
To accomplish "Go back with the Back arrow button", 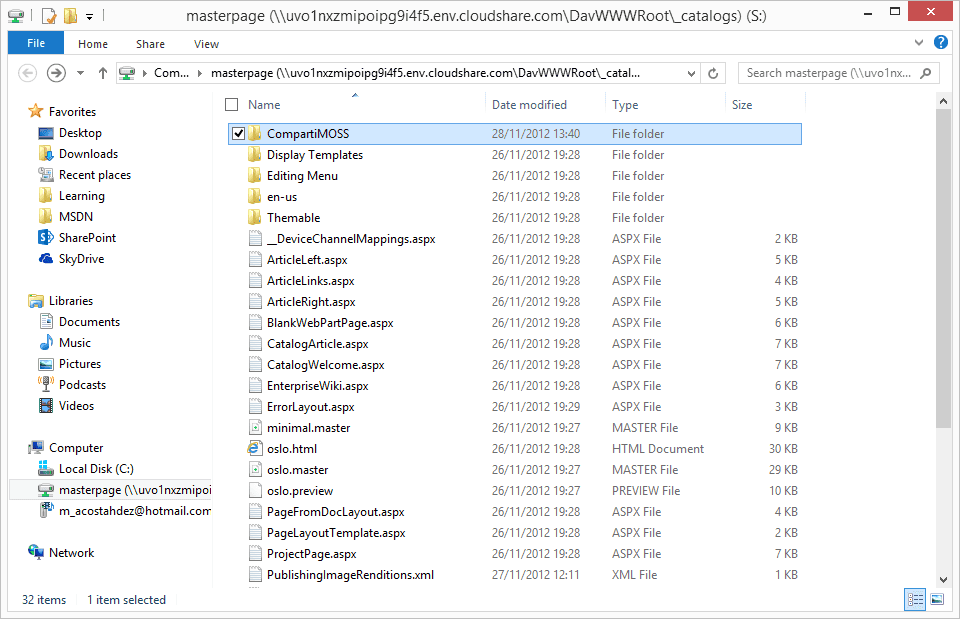I will pos(28,73).
